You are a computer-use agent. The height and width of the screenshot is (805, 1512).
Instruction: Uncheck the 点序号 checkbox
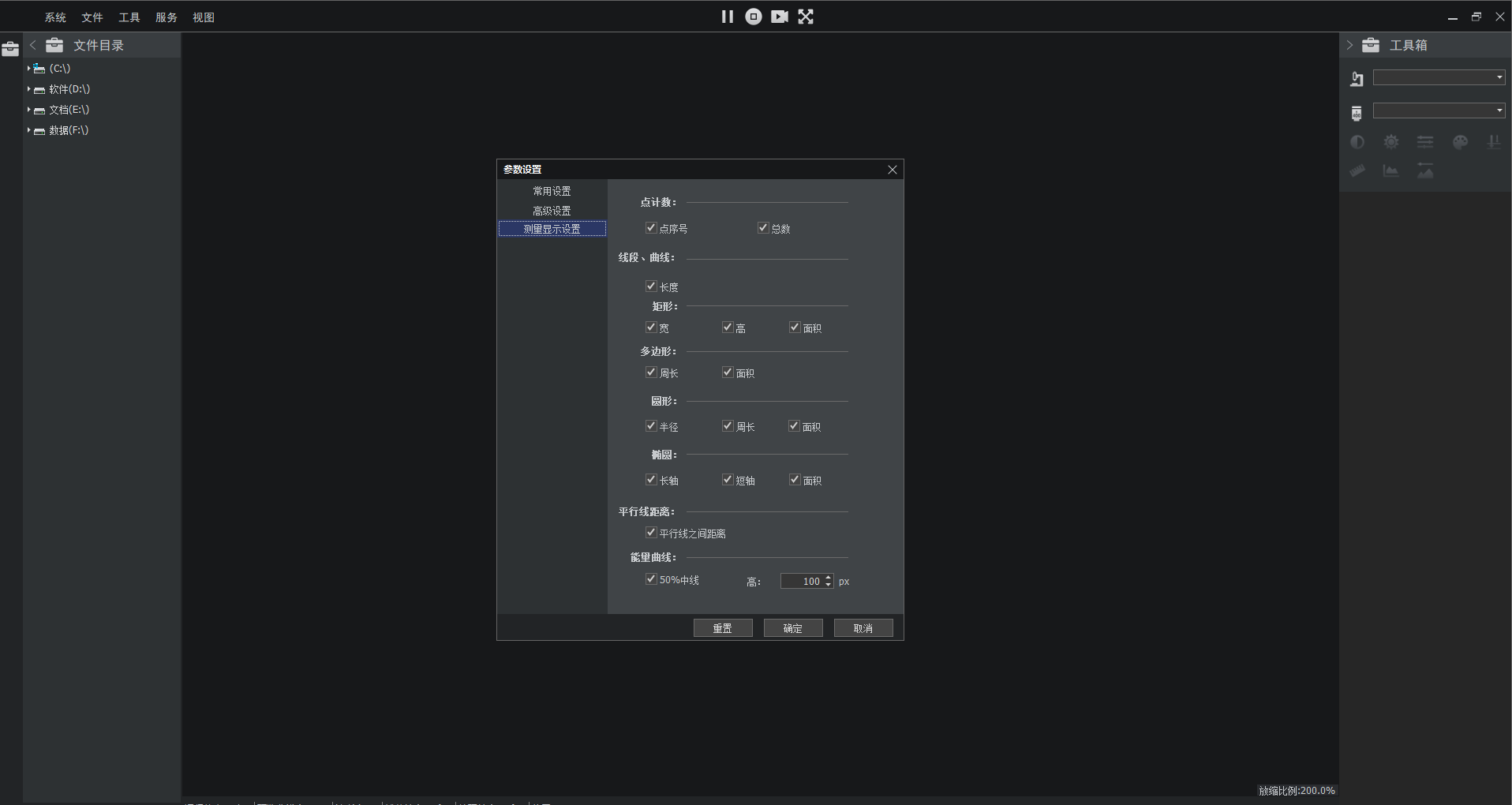pyautogui.click(x=651, y=228)
